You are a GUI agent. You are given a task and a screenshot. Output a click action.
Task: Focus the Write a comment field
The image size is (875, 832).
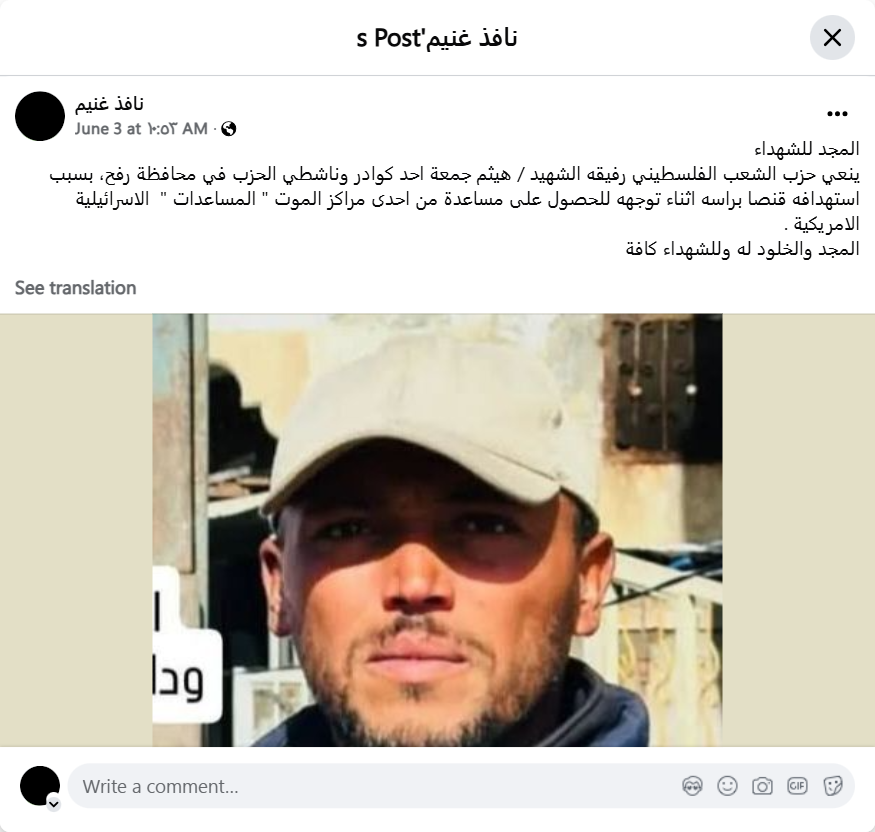coord(379,786)
